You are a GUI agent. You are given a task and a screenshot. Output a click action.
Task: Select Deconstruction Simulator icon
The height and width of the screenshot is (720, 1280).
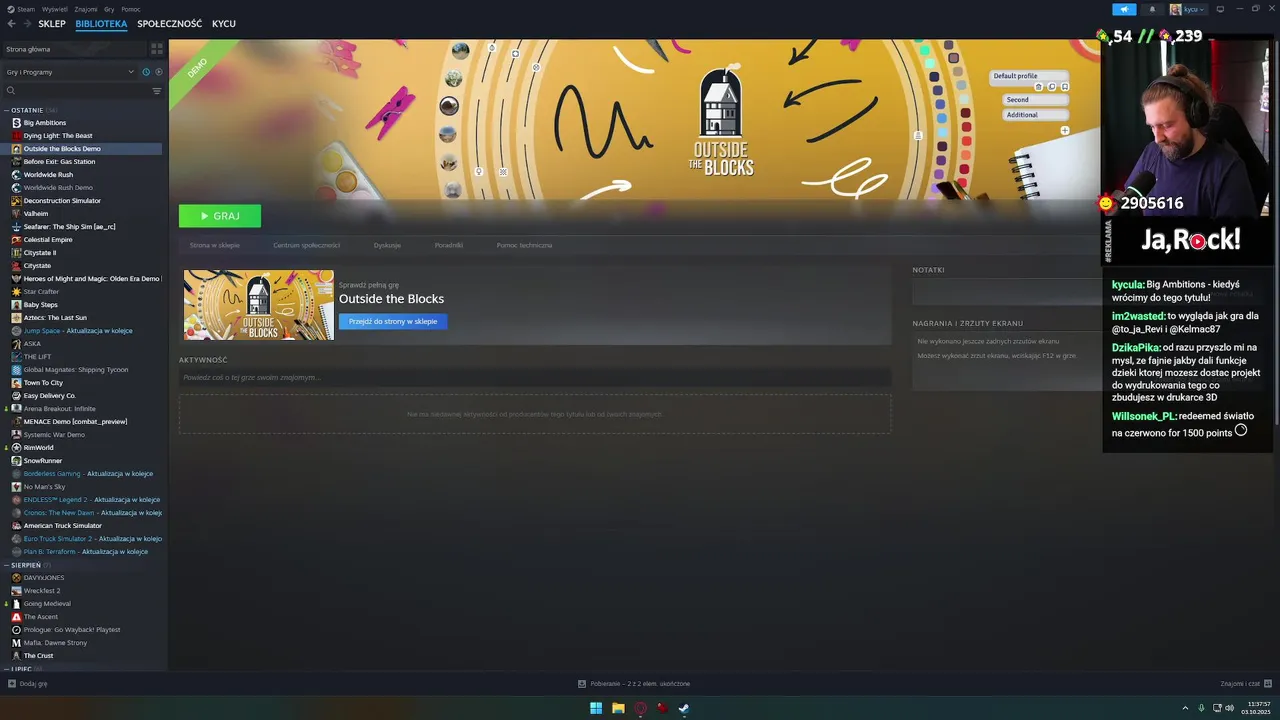click(x=16, y=201)
